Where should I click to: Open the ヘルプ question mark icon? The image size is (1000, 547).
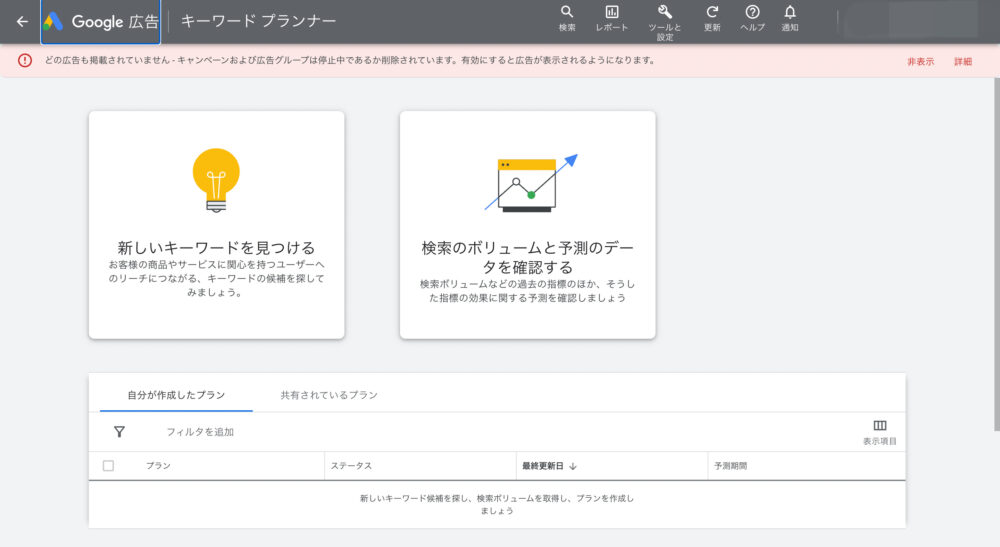752,13
